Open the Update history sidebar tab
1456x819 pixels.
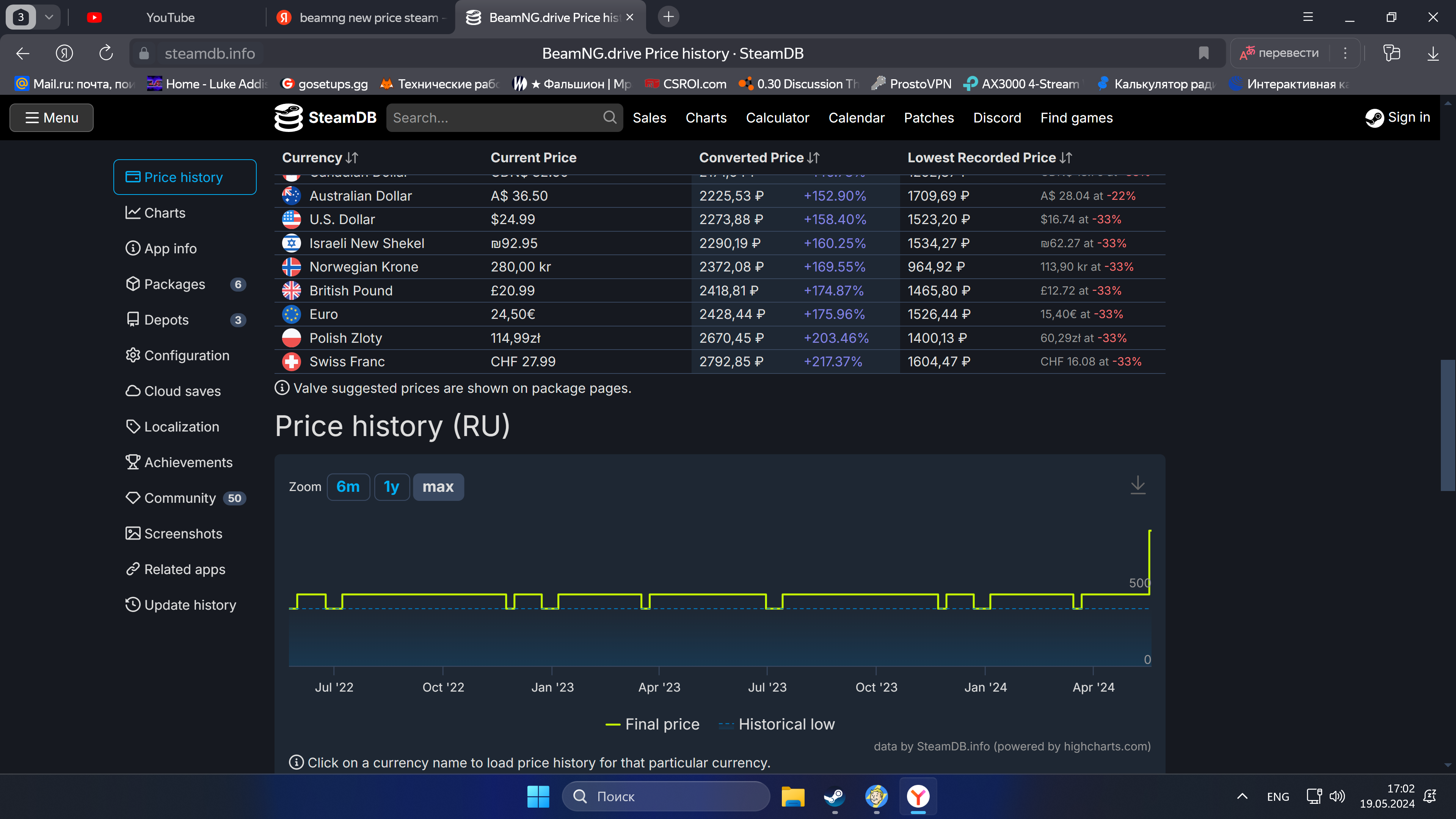pyautogui.click(x=185, y=605)
